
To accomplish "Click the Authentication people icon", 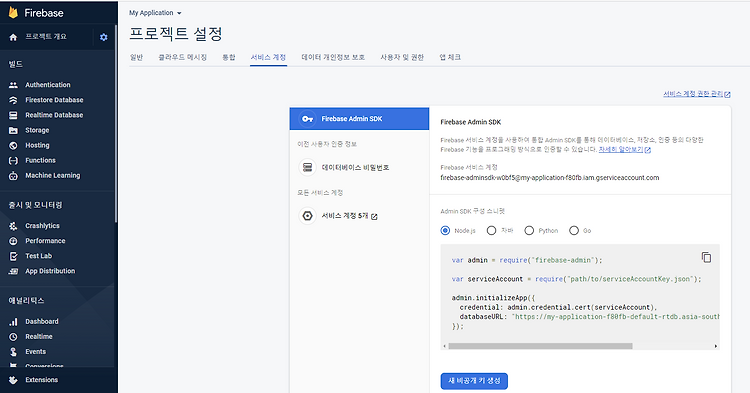I will pos(13,85).
